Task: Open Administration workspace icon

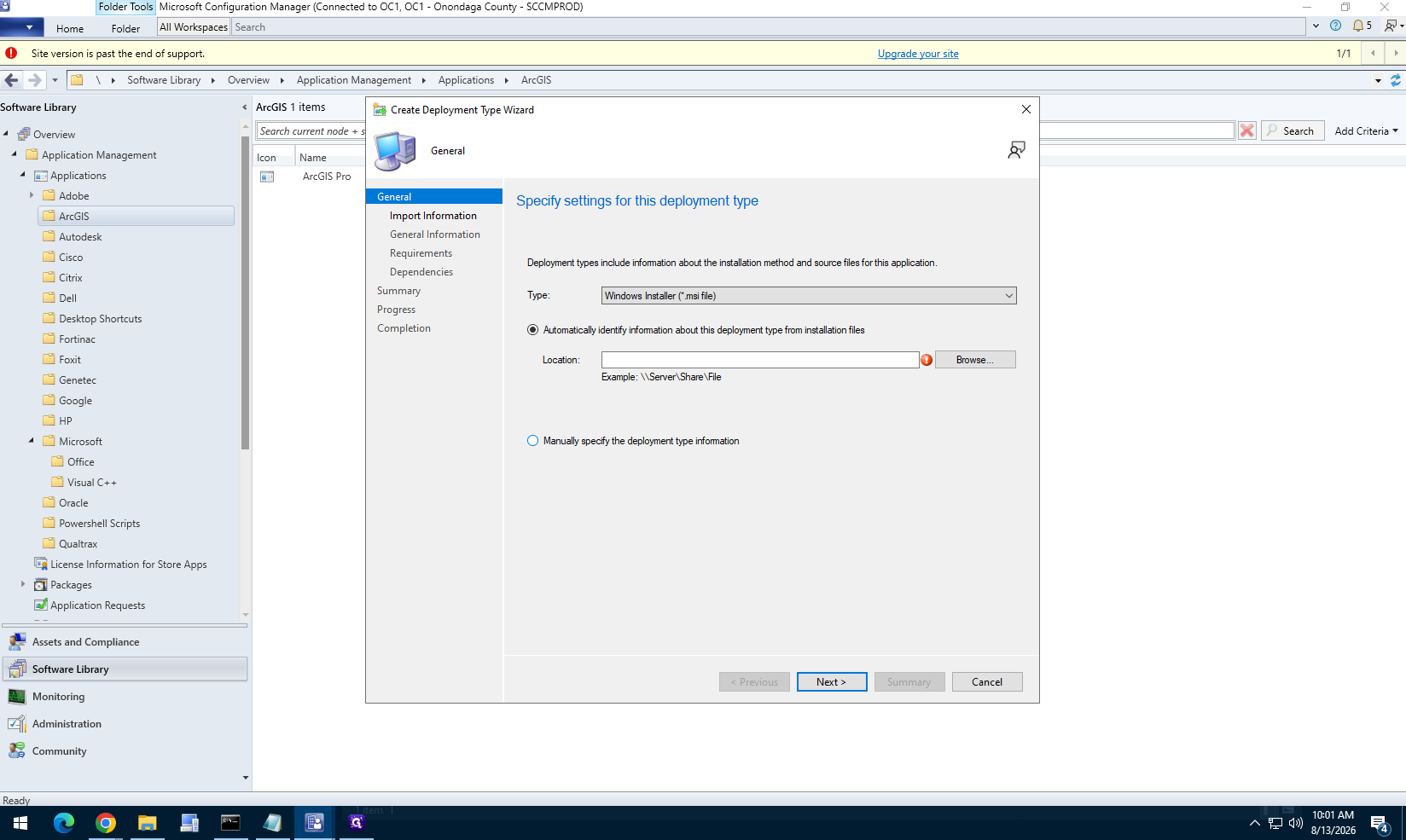Action: coord(17,724)
